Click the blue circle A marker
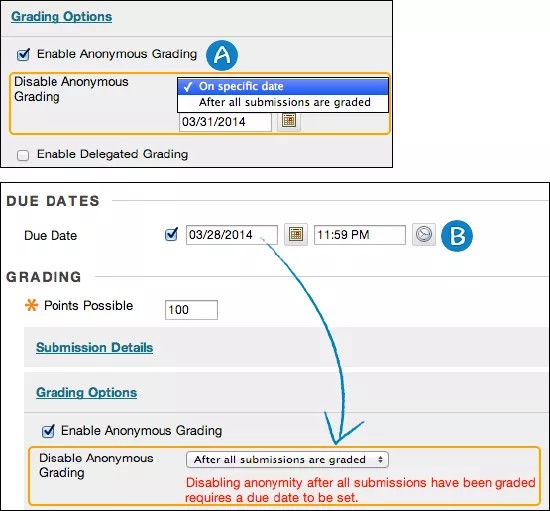Screen dimensions: 550x511 pyautogui.click(x=222, y=55)
